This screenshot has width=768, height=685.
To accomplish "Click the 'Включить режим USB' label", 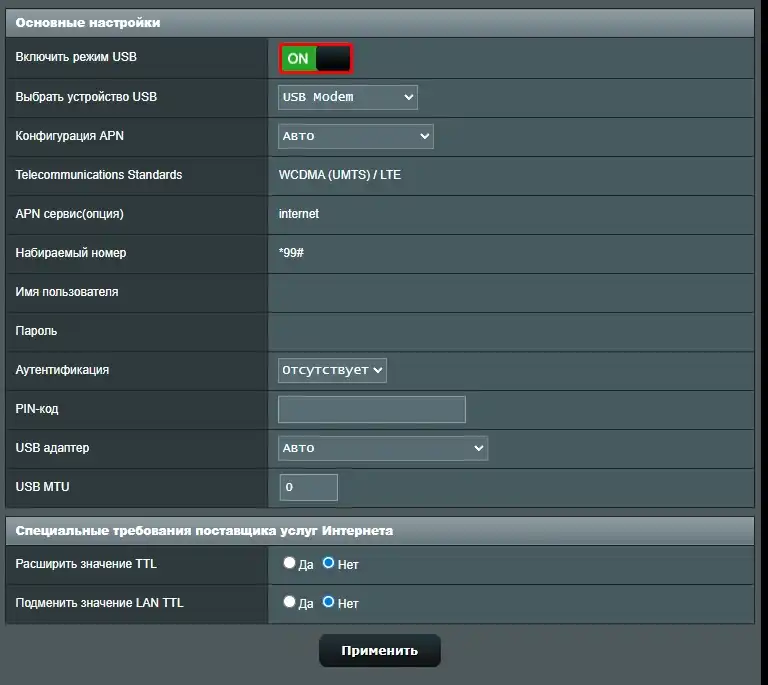I will tap(76, 58).
